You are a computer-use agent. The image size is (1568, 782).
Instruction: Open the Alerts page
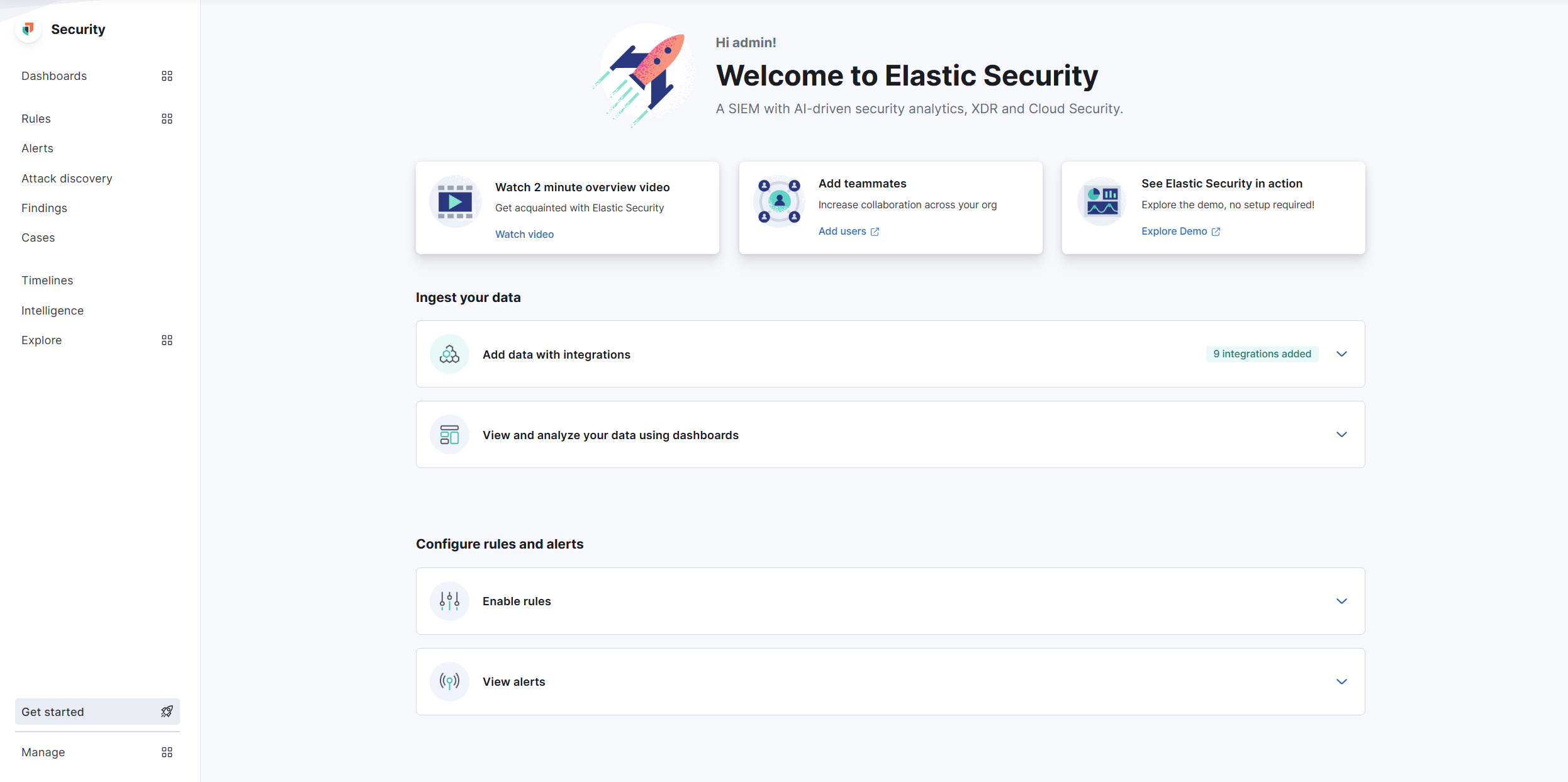click(x=37, y=148)
